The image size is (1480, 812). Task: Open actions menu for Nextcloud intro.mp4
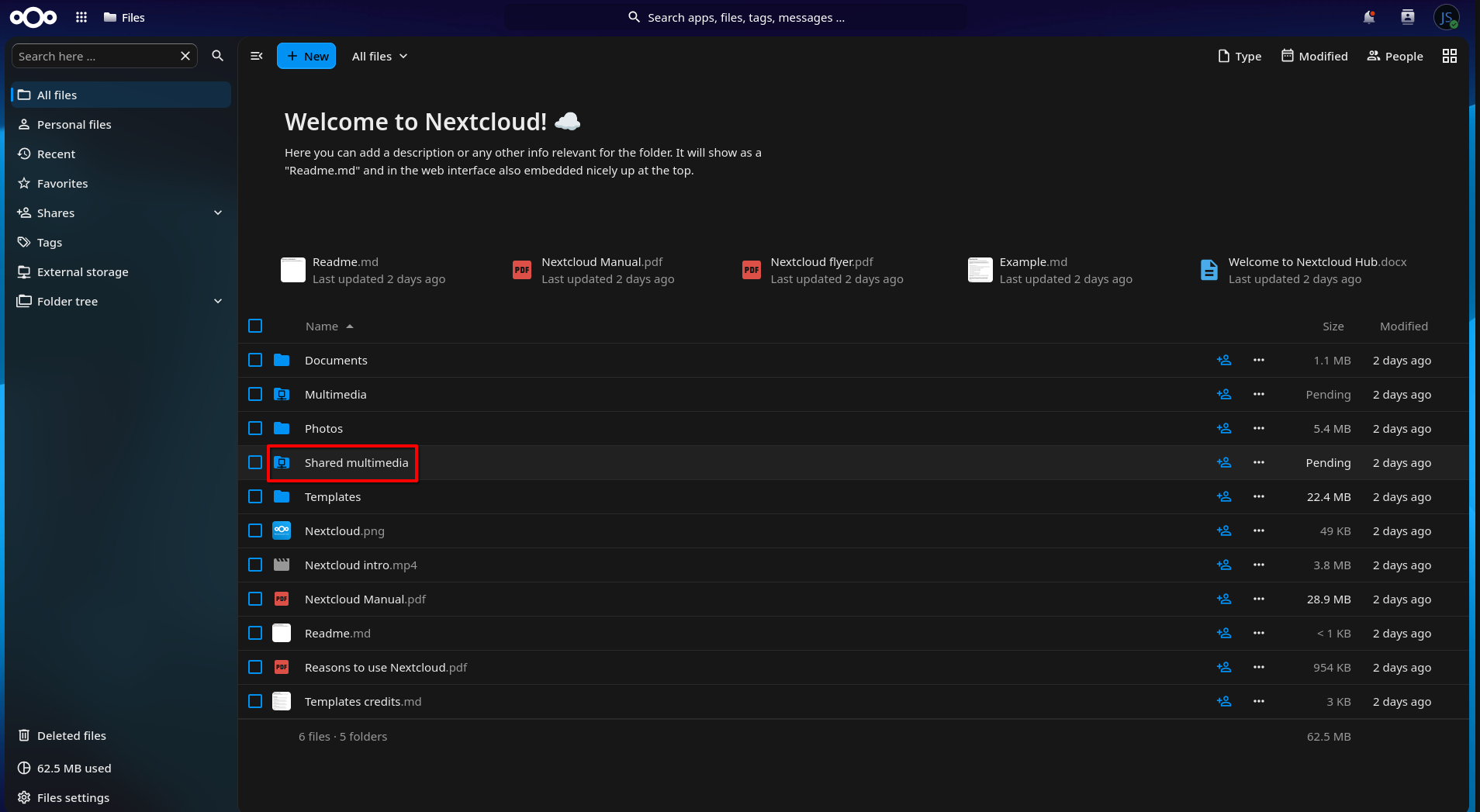(1259, 565)
